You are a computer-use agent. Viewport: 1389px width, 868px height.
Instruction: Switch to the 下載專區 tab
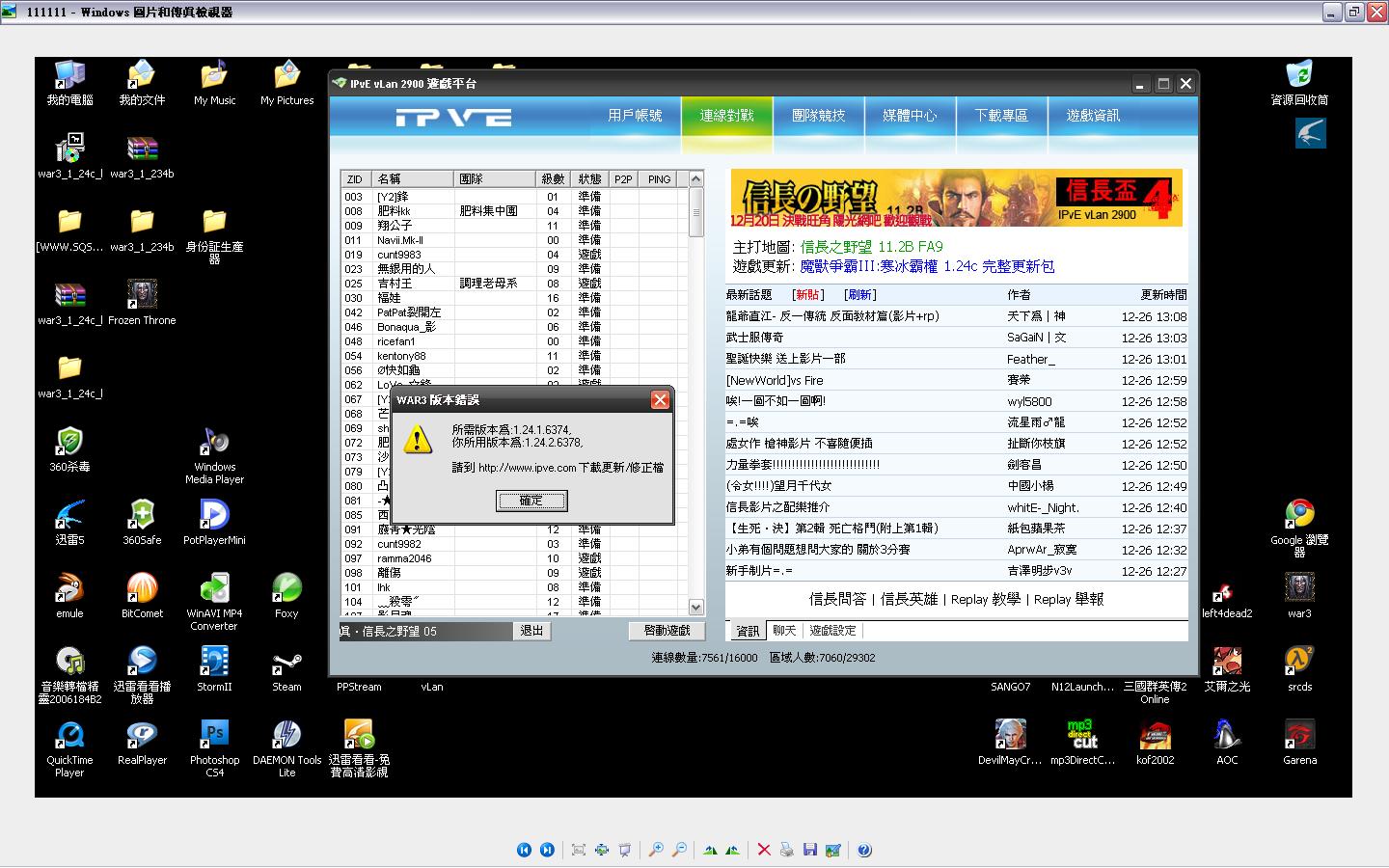tap(1001, 116)
